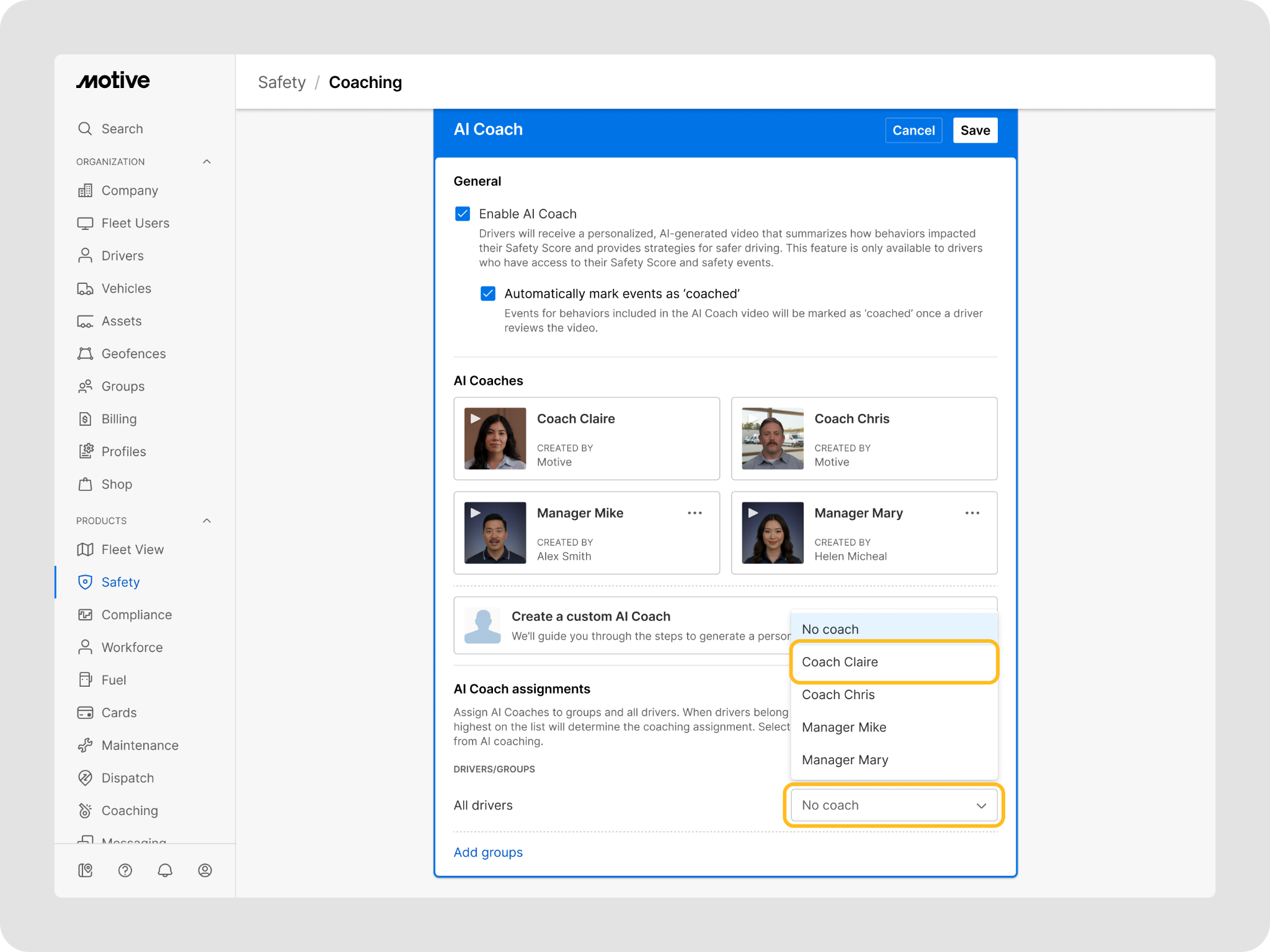
Task: Play Manager Mike preview video
Action: (x=476, y=513)
